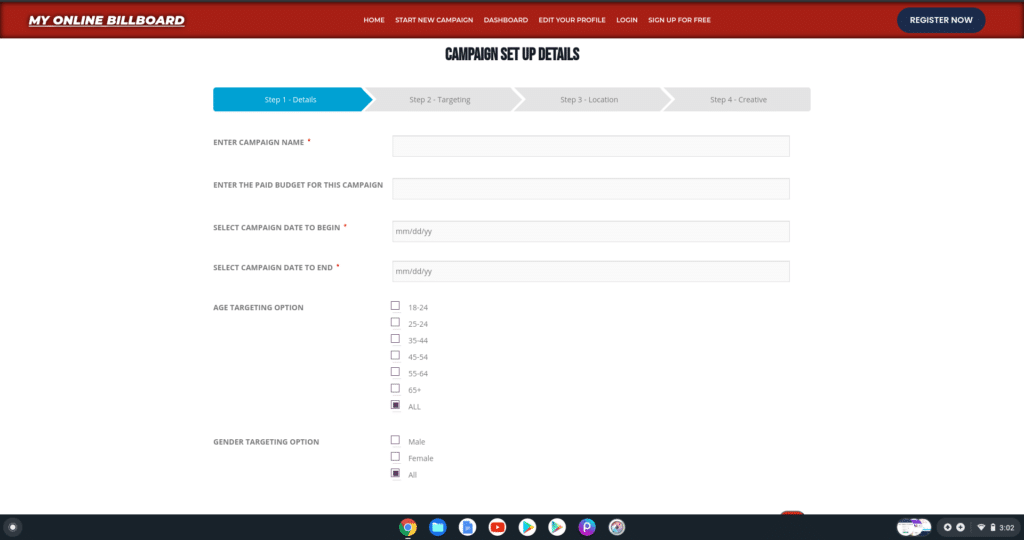Uncheck the All gender targeting checkbox
The height and width of the screenshot is (540, 1024).
click(395, 473)
